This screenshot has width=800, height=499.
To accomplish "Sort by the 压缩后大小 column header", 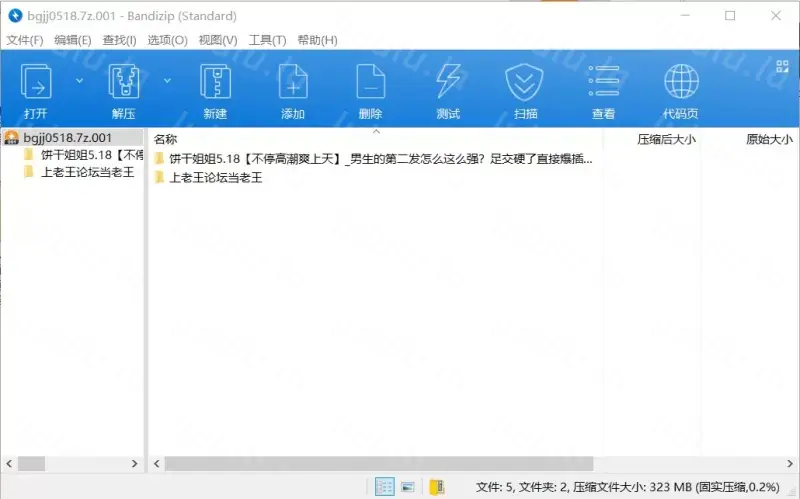I will tap(666, 139).
